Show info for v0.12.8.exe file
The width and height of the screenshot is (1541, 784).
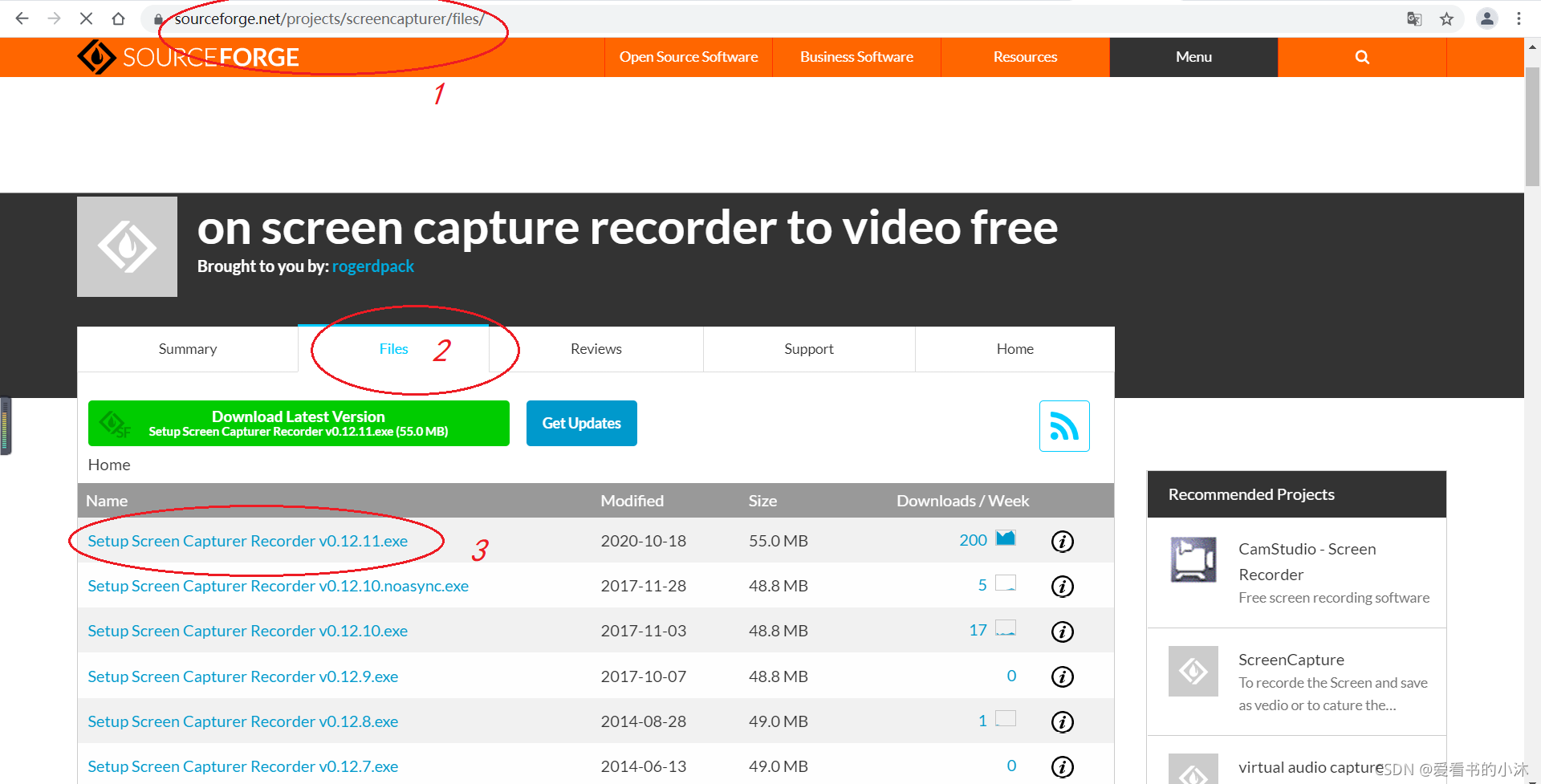pyautogui.click(x=1062, y=722)
